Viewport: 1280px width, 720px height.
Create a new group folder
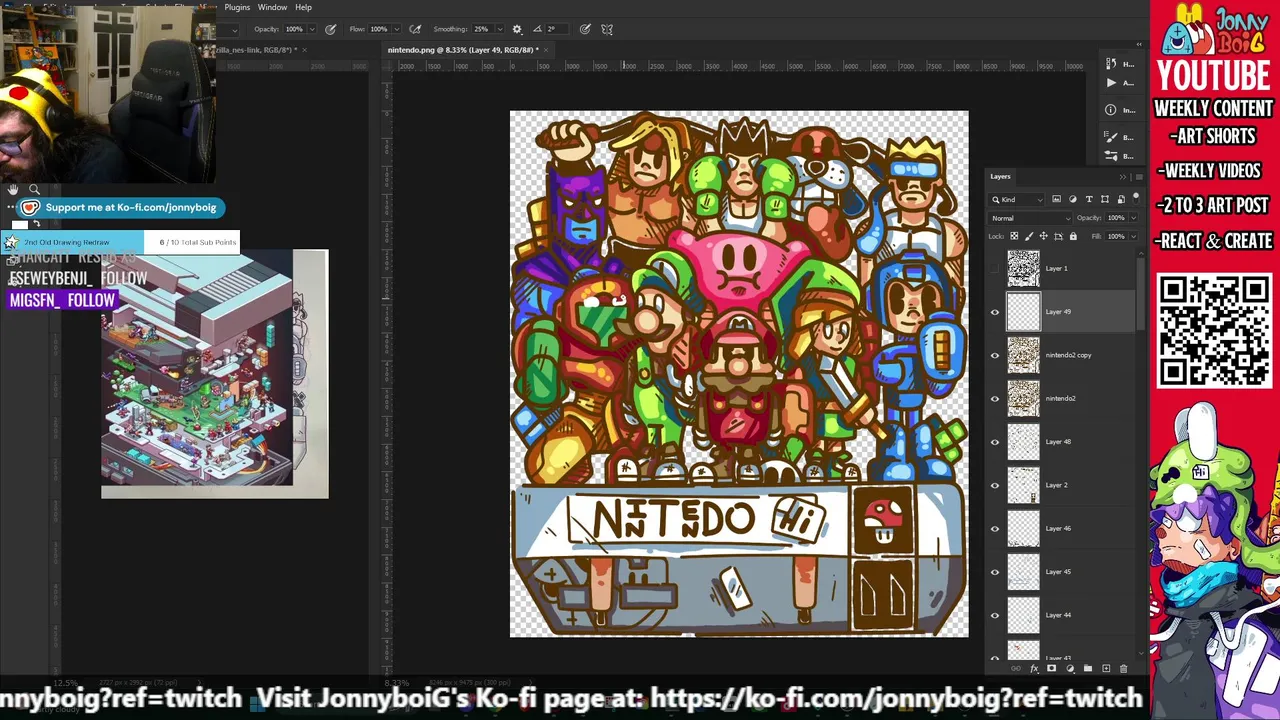(1088, 669)
